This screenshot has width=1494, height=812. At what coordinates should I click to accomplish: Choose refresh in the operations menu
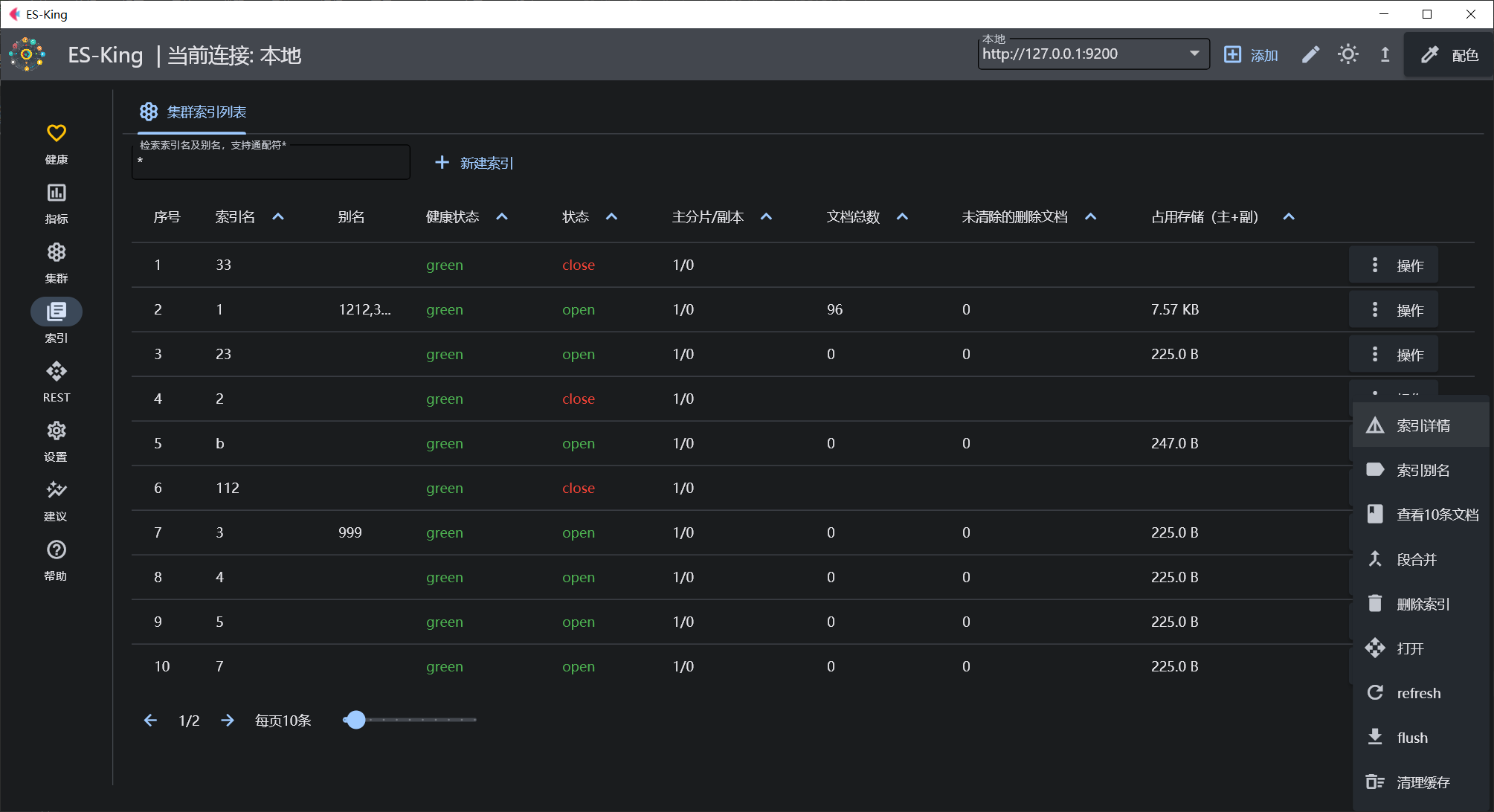1417,693
